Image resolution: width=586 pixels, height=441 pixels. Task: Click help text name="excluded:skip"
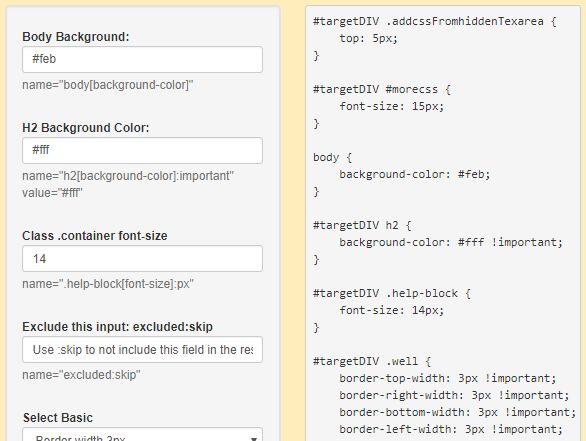pyautogui.click(x=81, y=375)
